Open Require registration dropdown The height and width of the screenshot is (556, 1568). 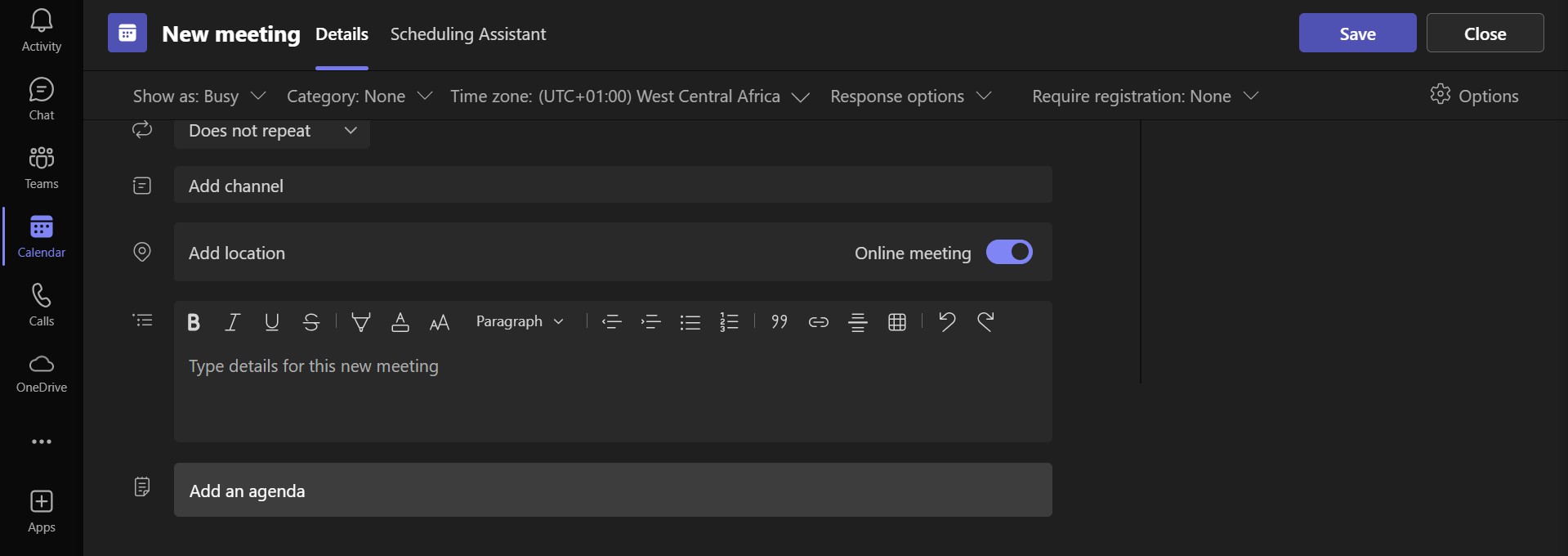click(1145, 96)
